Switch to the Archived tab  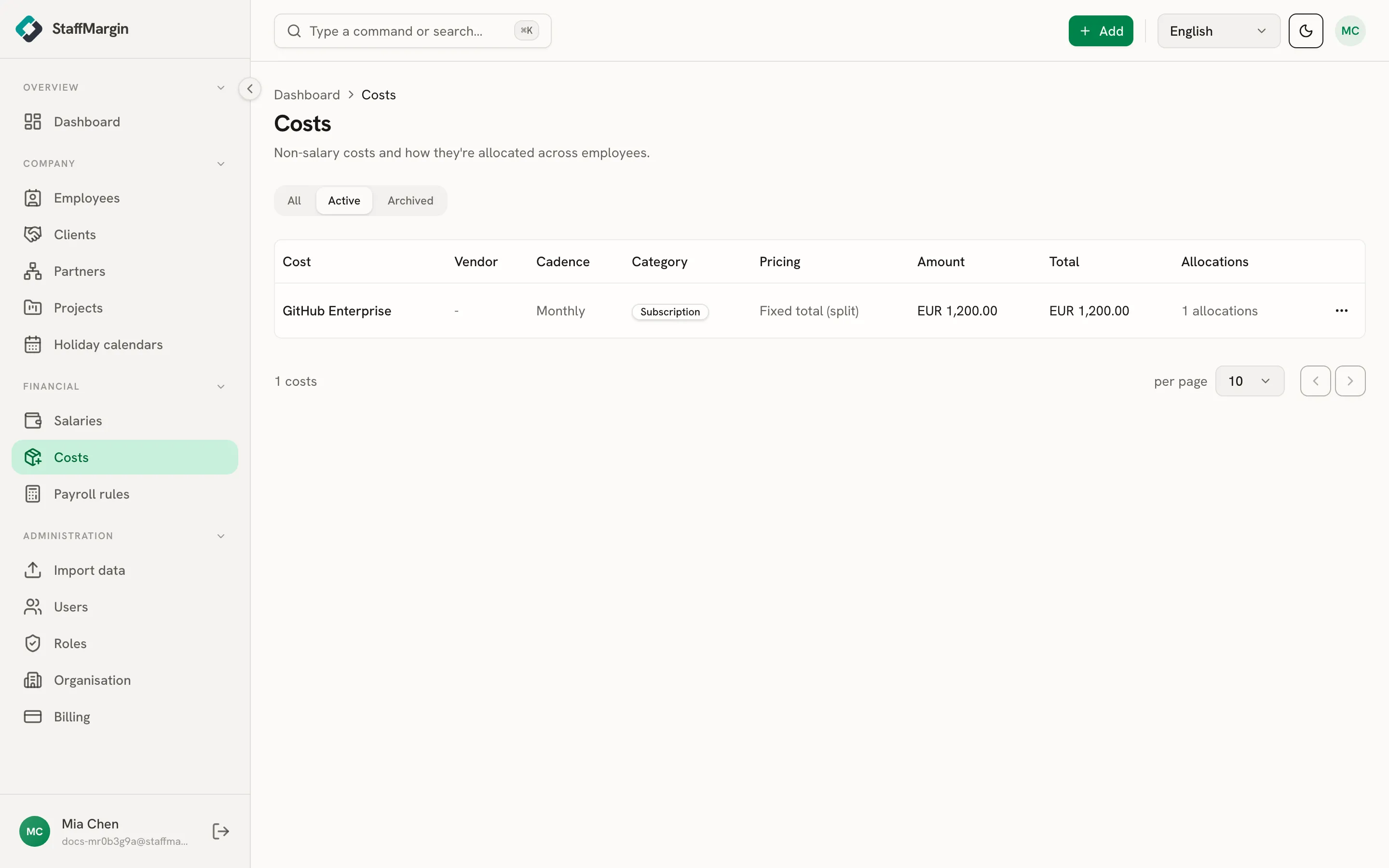410,200
